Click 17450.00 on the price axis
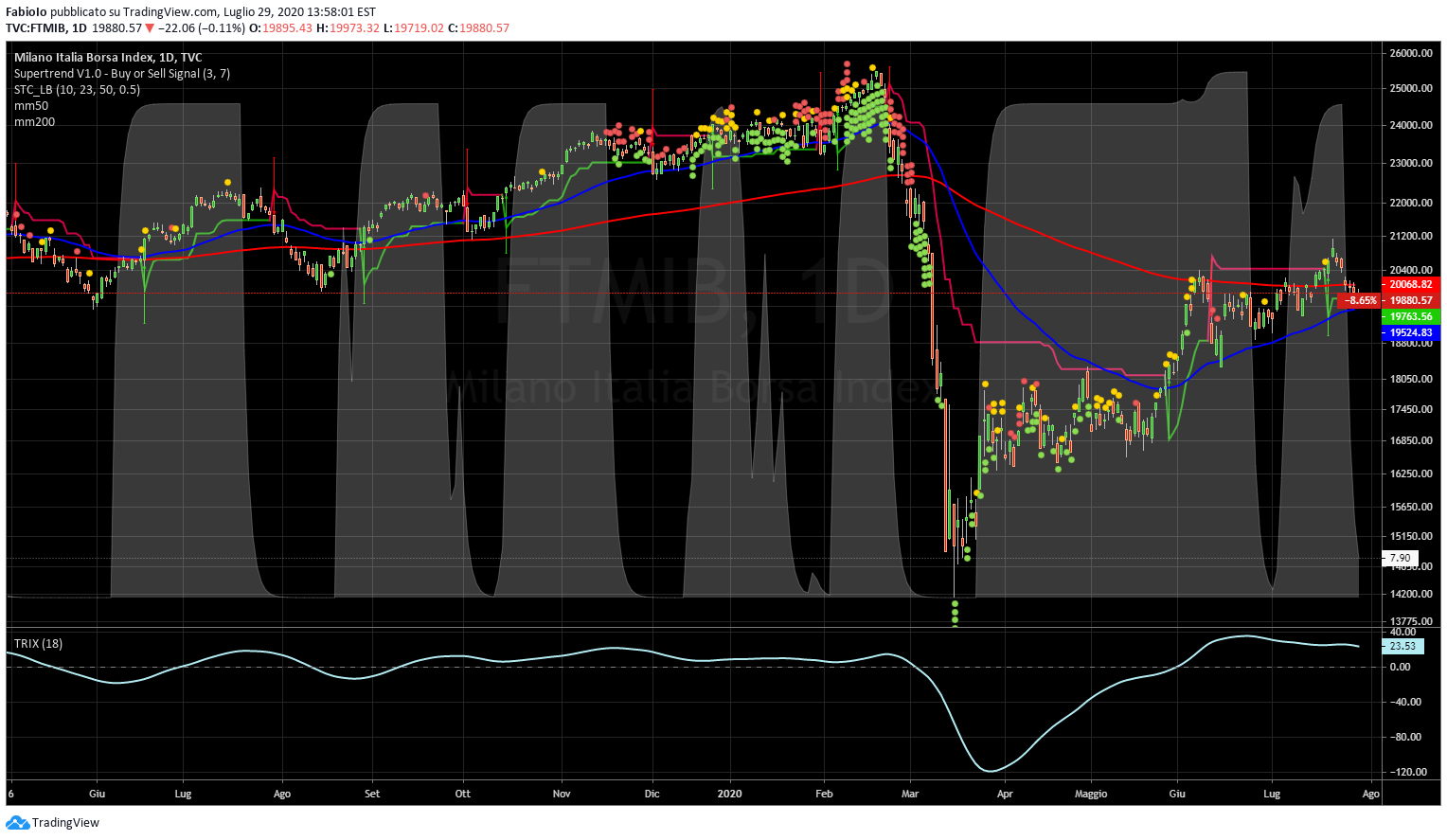1447x840 pixels. click(x=1411, y=409)
